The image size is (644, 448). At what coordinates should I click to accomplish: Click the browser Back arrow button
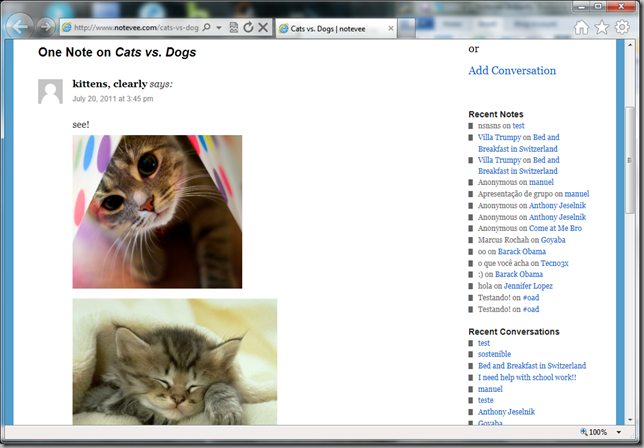coord(19,27)
